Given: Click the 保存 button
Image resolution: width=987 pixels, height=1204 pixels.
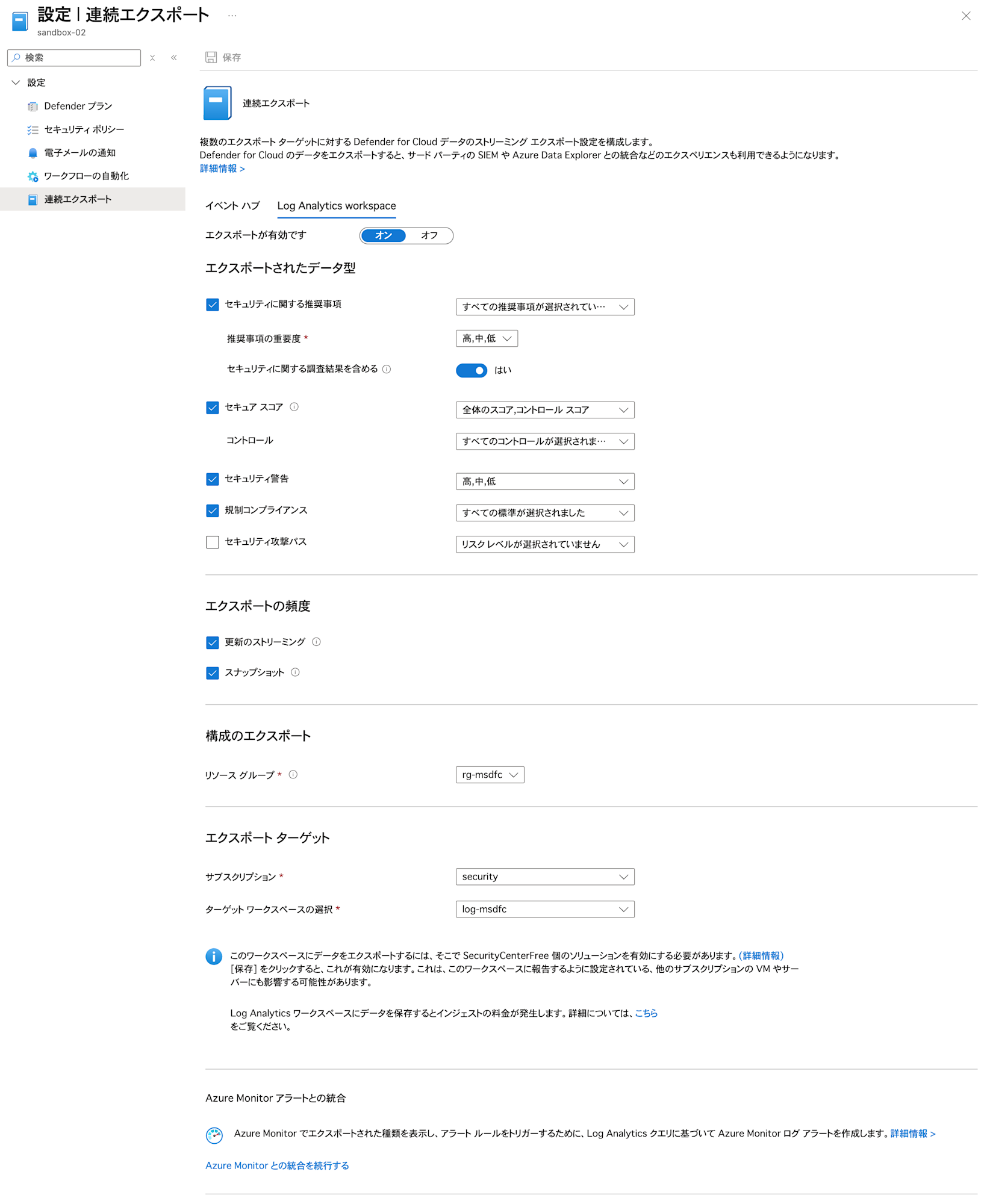Looking at the screenshot, I should coord(223,57).
